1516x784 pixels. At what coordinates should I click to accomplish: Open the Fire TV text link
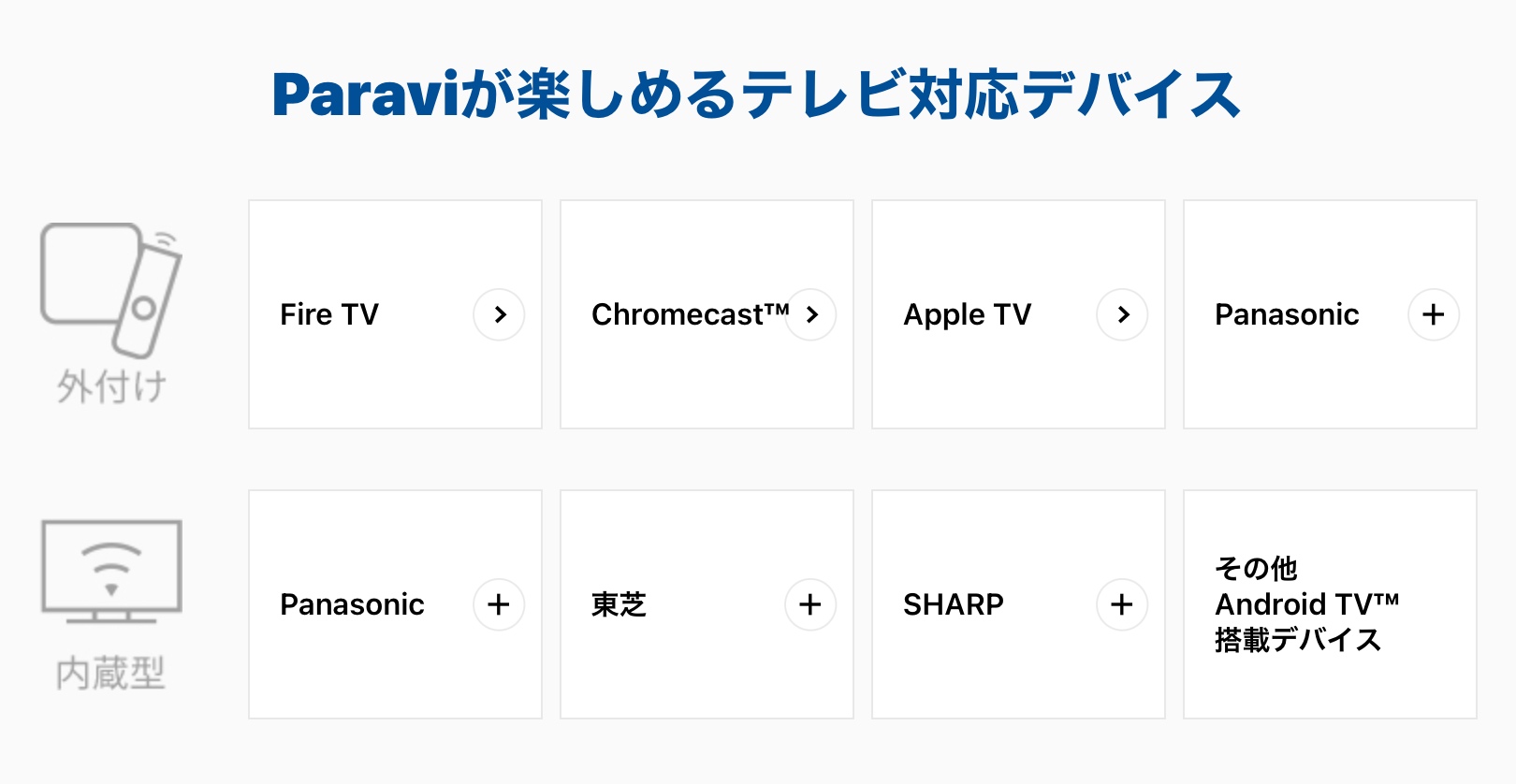(x=329, y=314)
